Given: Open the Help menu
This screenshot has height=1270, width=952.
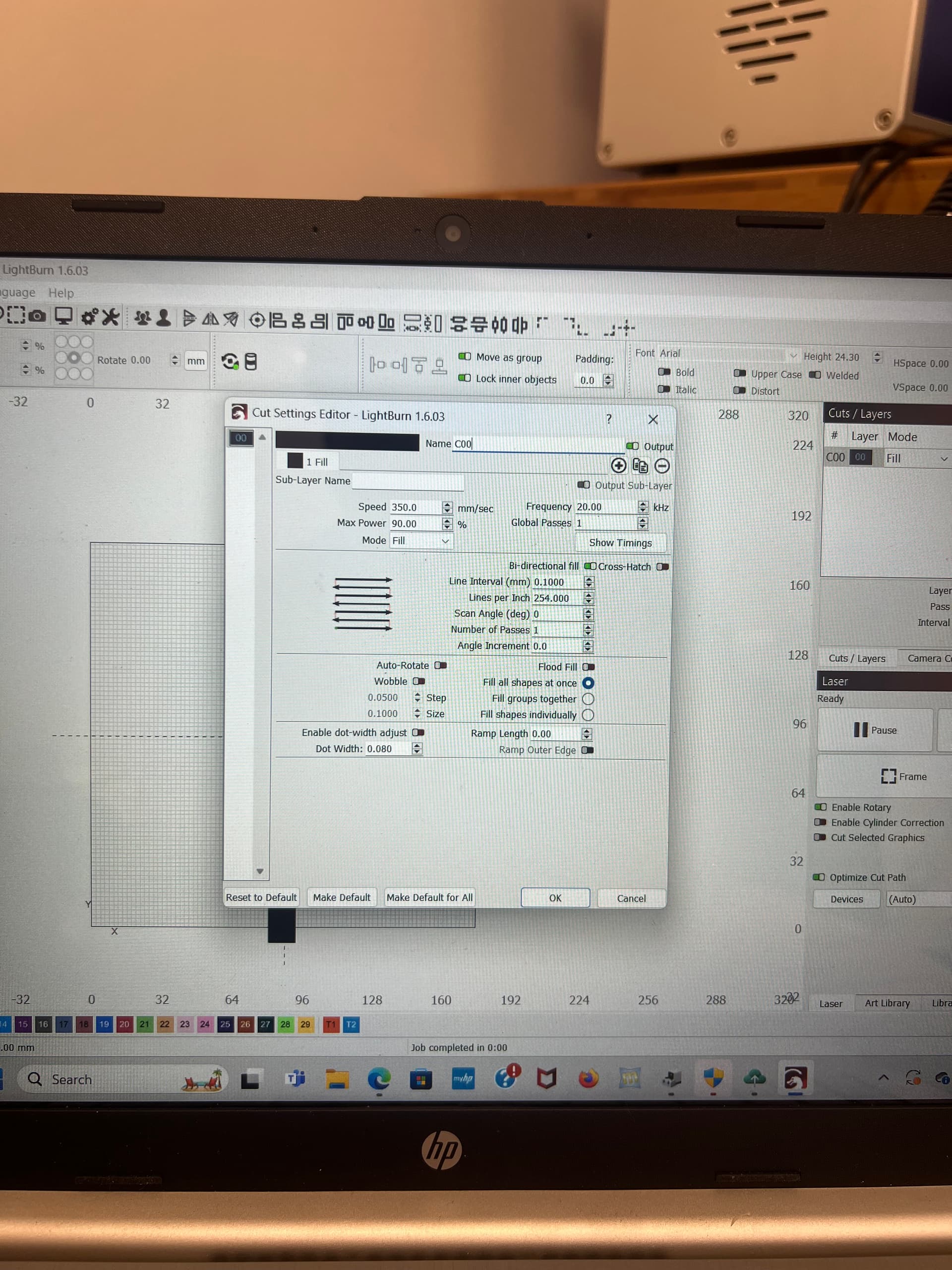Looking at the screenshot, I should (x=61, y=293).
